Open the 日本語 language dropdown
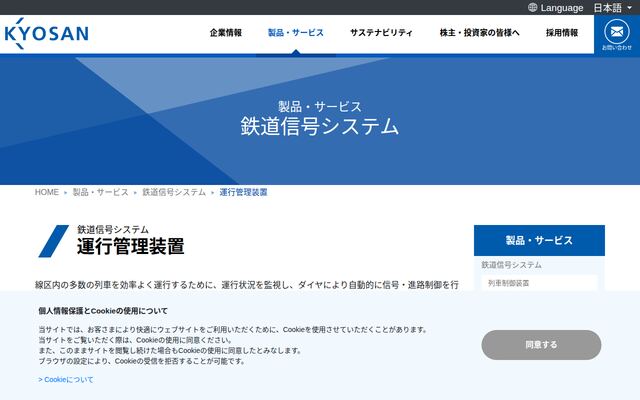Screen dimensions: 640x400 click(612, 8)
